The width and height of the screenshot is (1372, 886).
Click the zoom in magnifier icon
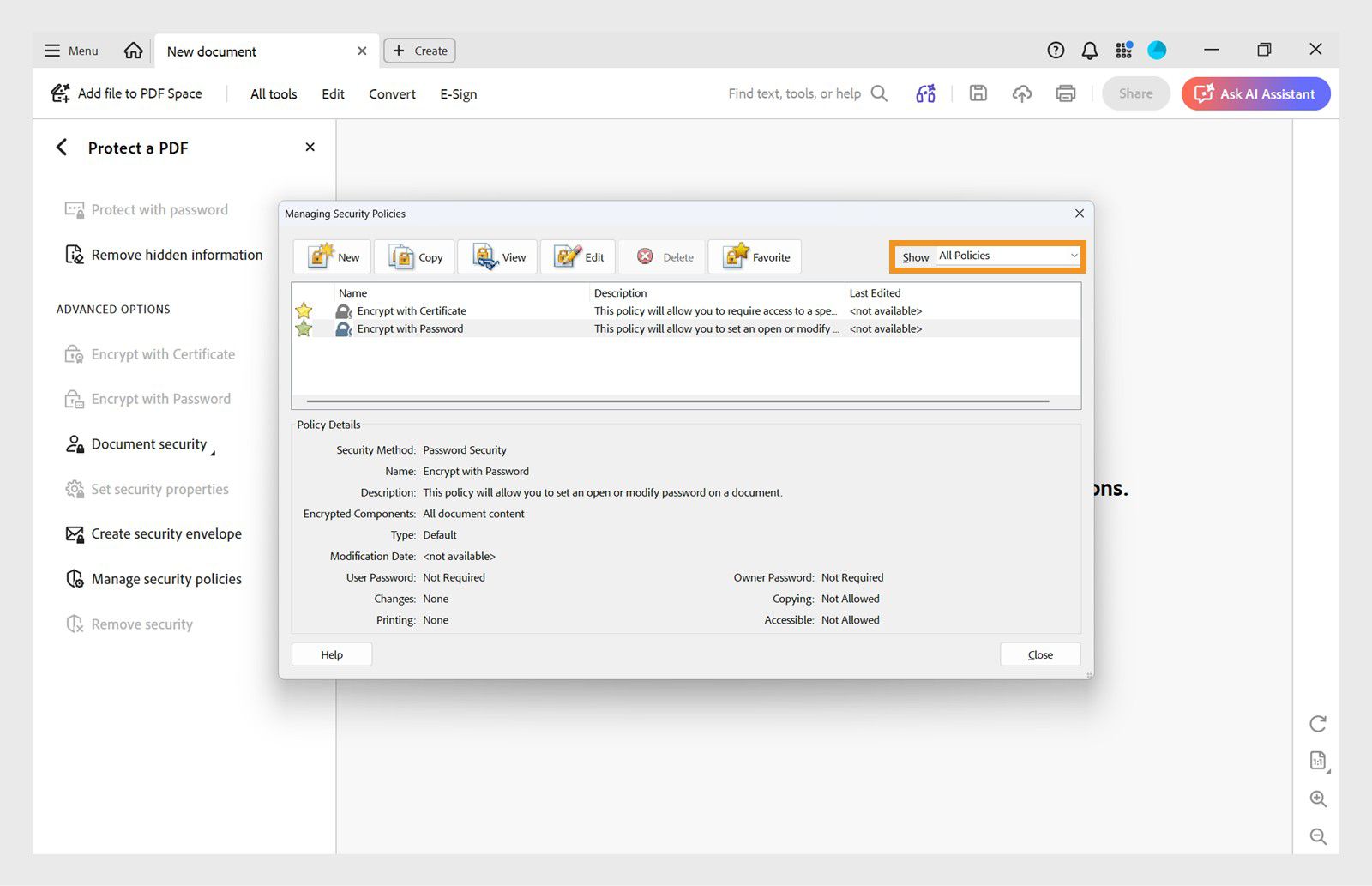click(x=1318, y=799)
